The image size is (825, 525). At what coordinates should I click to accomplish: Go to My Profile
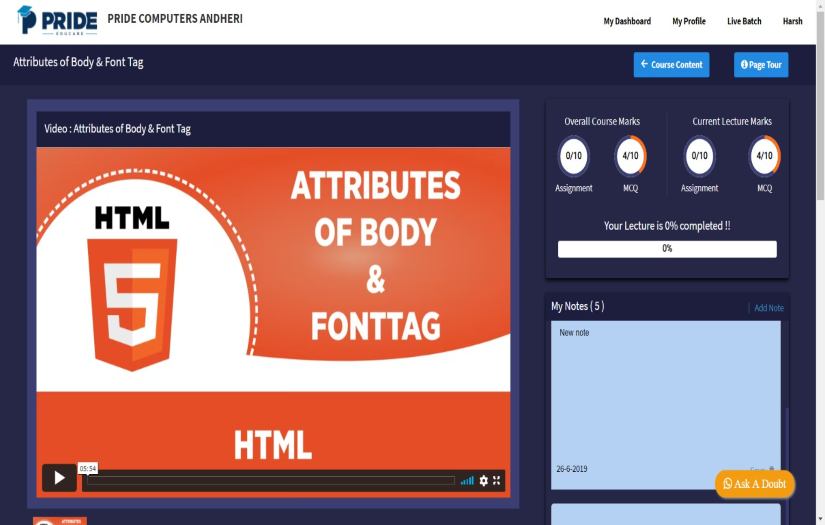tap(689, 21)
